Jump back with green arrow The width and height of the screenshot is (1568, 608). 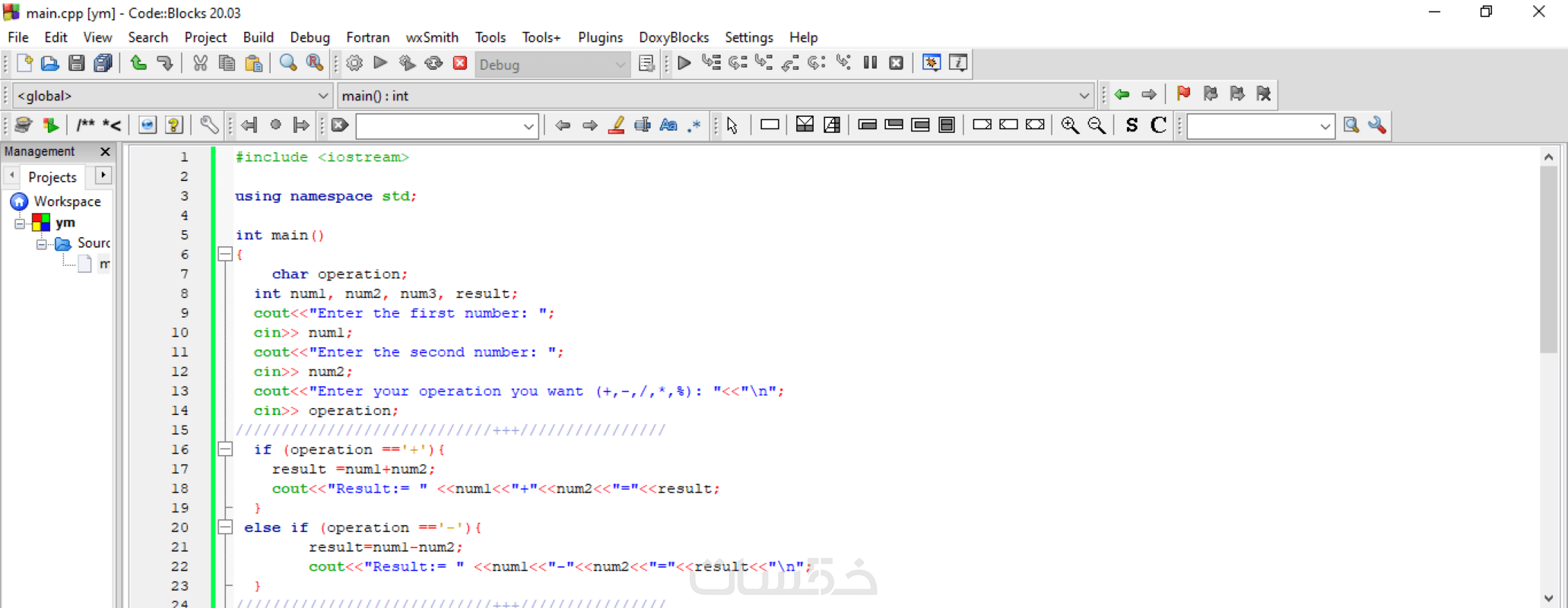point(1122,94)
